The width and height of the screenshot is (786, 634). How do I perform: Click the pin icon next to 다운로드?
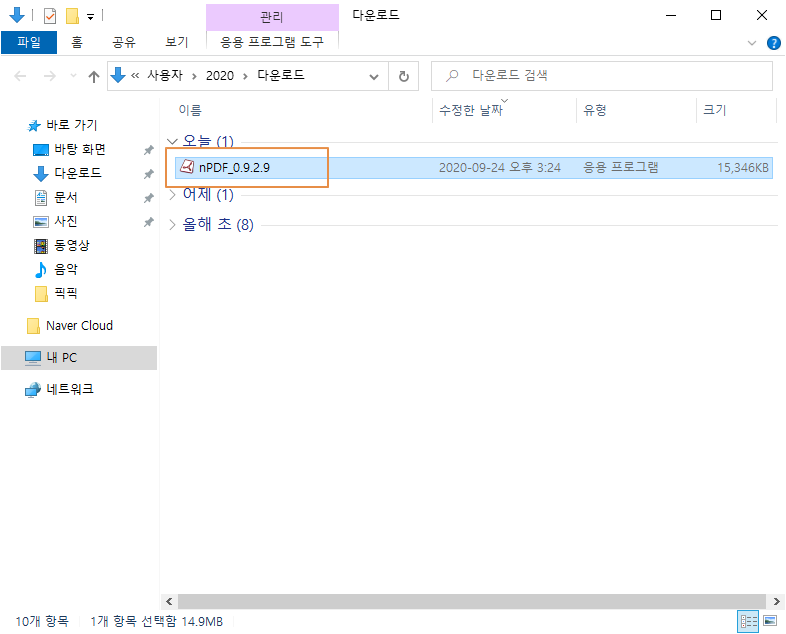(148, 174)
